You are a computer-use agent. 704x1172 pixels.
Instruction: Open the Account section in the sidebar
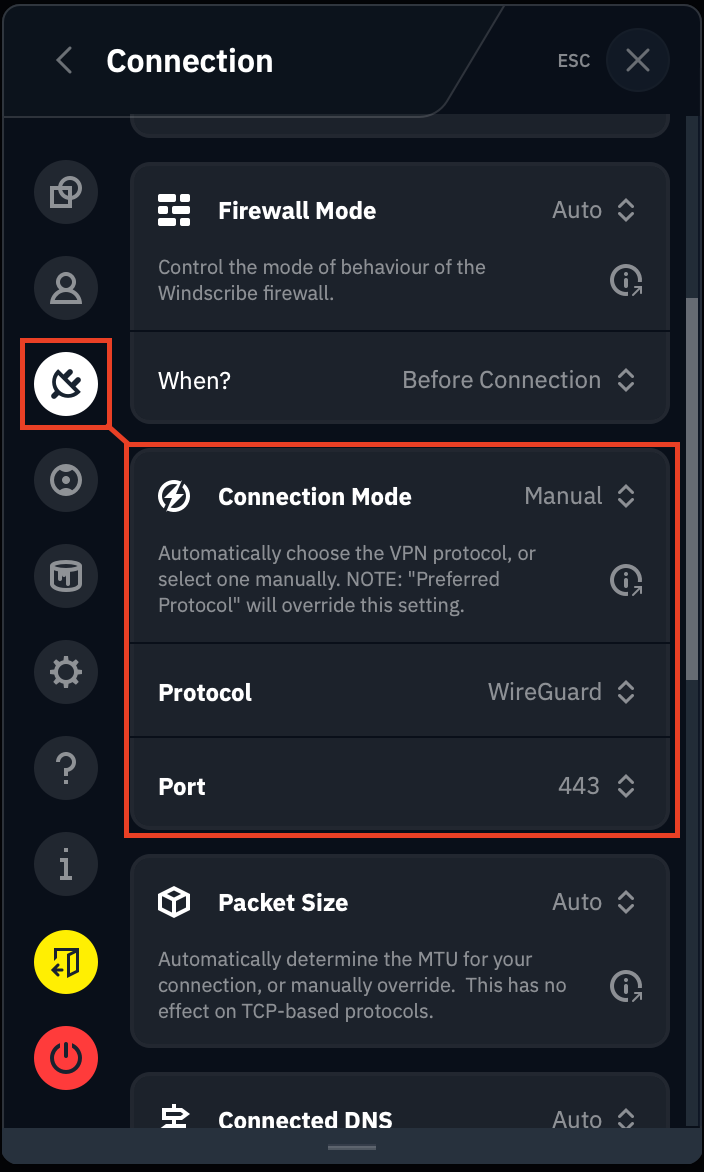coord(66,288)
